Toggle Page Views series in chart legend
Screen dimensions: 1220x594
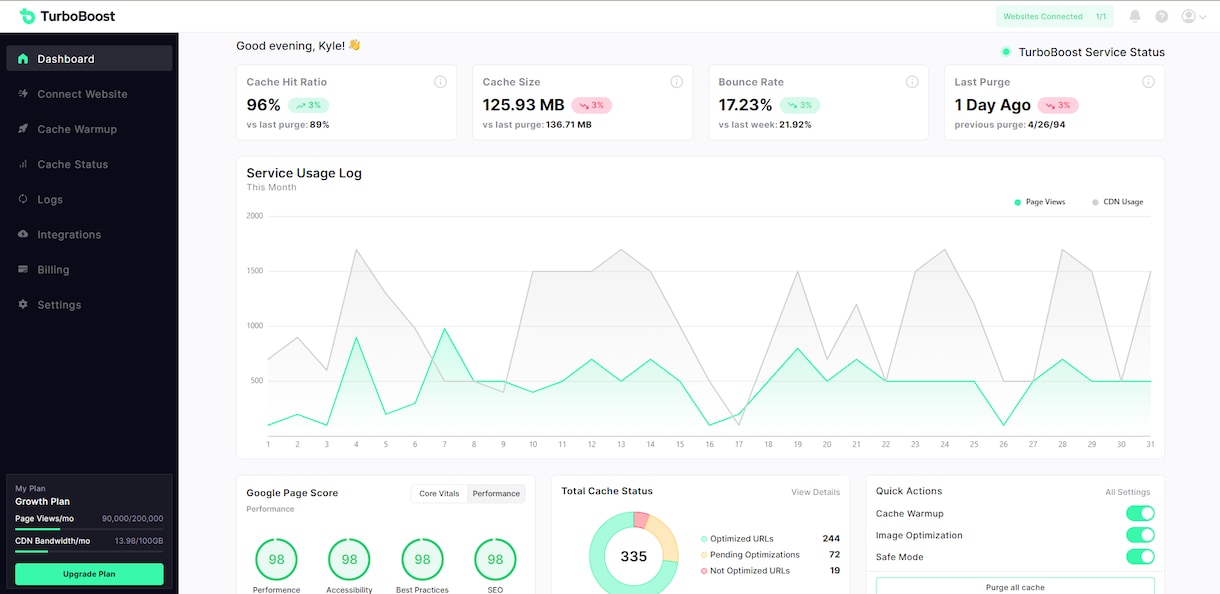coord(1040,202)
